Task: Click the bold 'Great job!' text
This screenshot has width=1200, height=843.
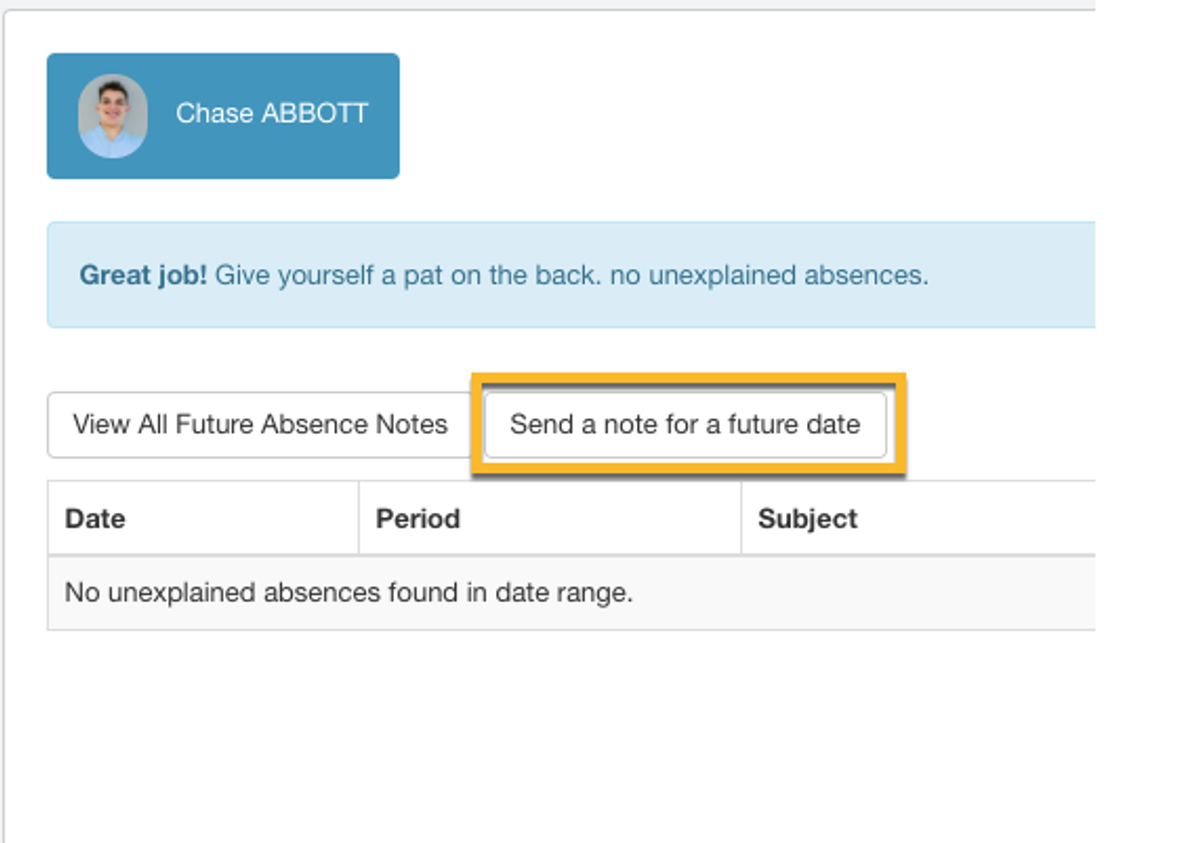Action: [x=143, y=275]
